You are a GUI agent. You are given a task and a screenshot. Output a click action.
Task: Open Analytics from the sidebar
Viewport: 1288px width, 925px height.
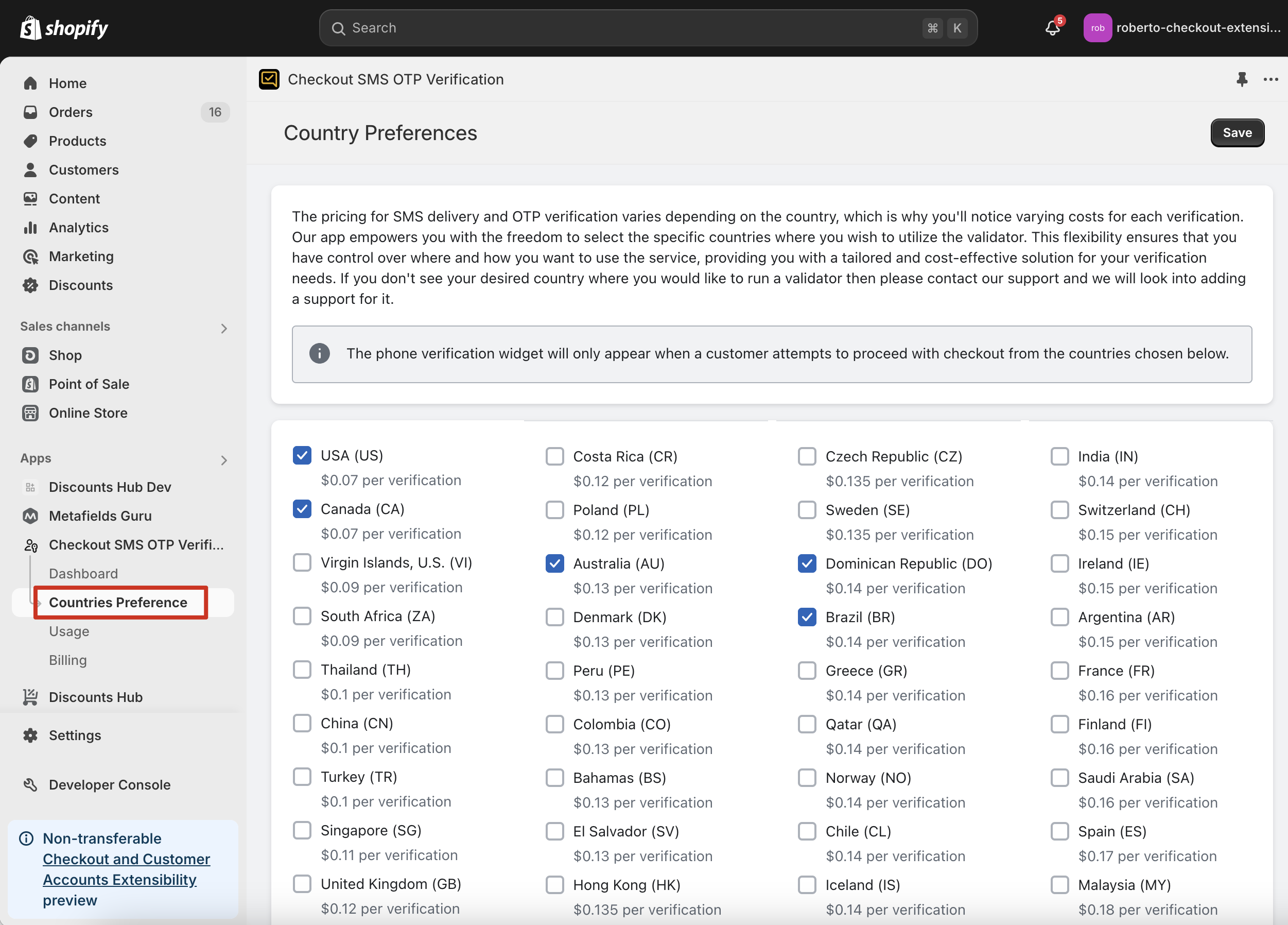coord(78,227)
